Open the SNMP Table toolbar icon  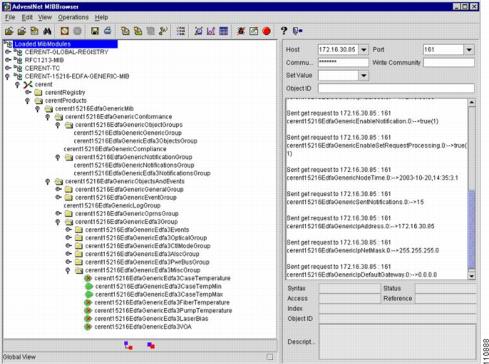coord(223,31)
